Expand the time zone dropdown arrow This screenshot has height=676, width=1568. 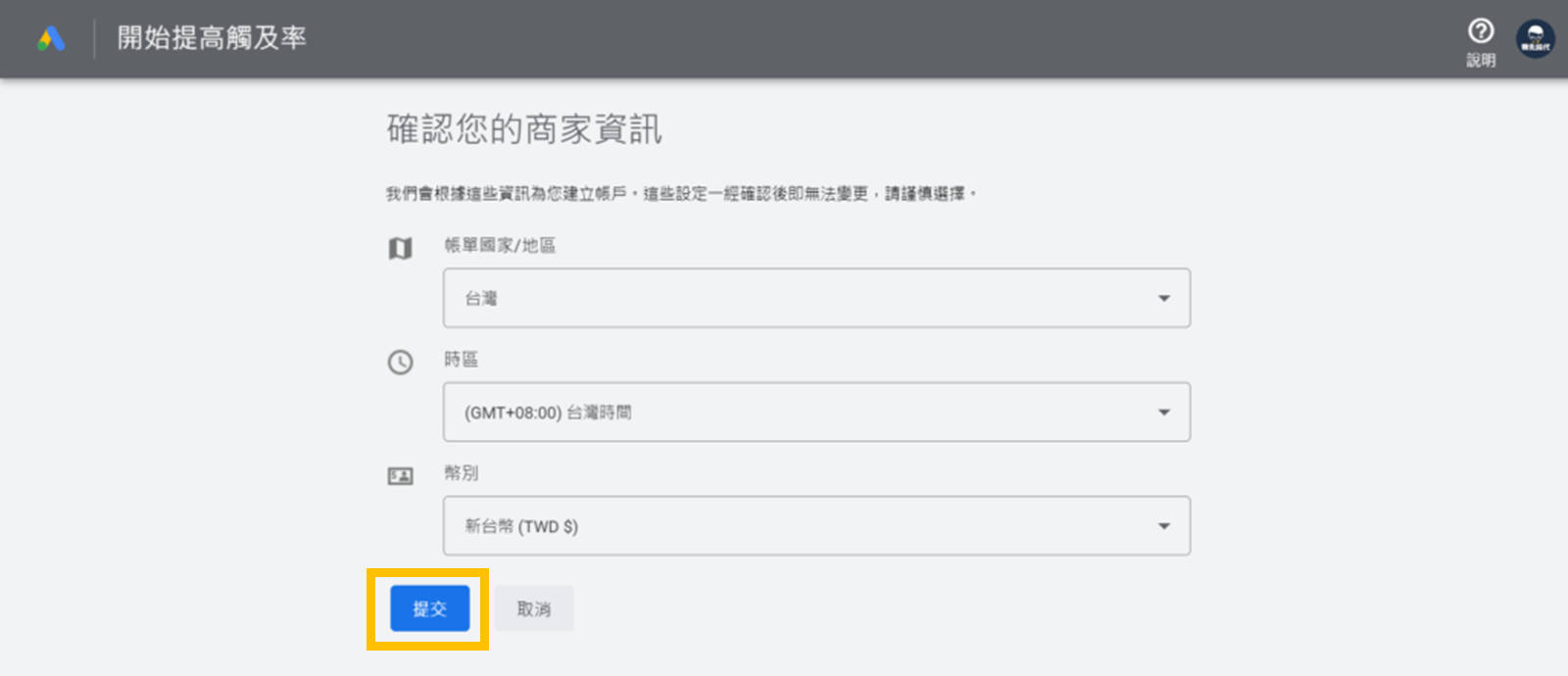click(1163, 412)
